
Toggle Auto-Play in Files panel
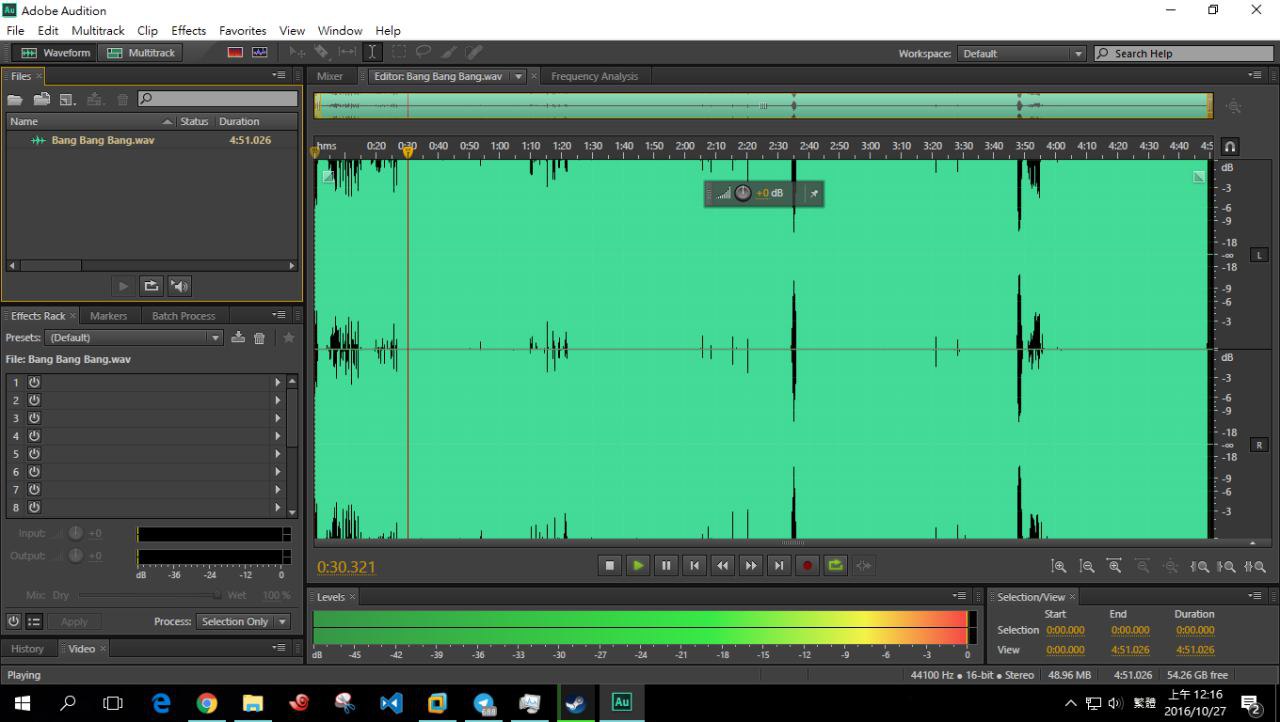(179, 286)
